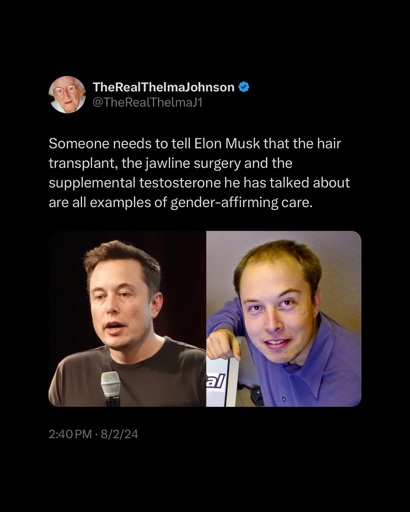The width and height of the screenshot is (410, 512).
Task: Click the black t-shirt in the left photo
Action: coord(130,377)
